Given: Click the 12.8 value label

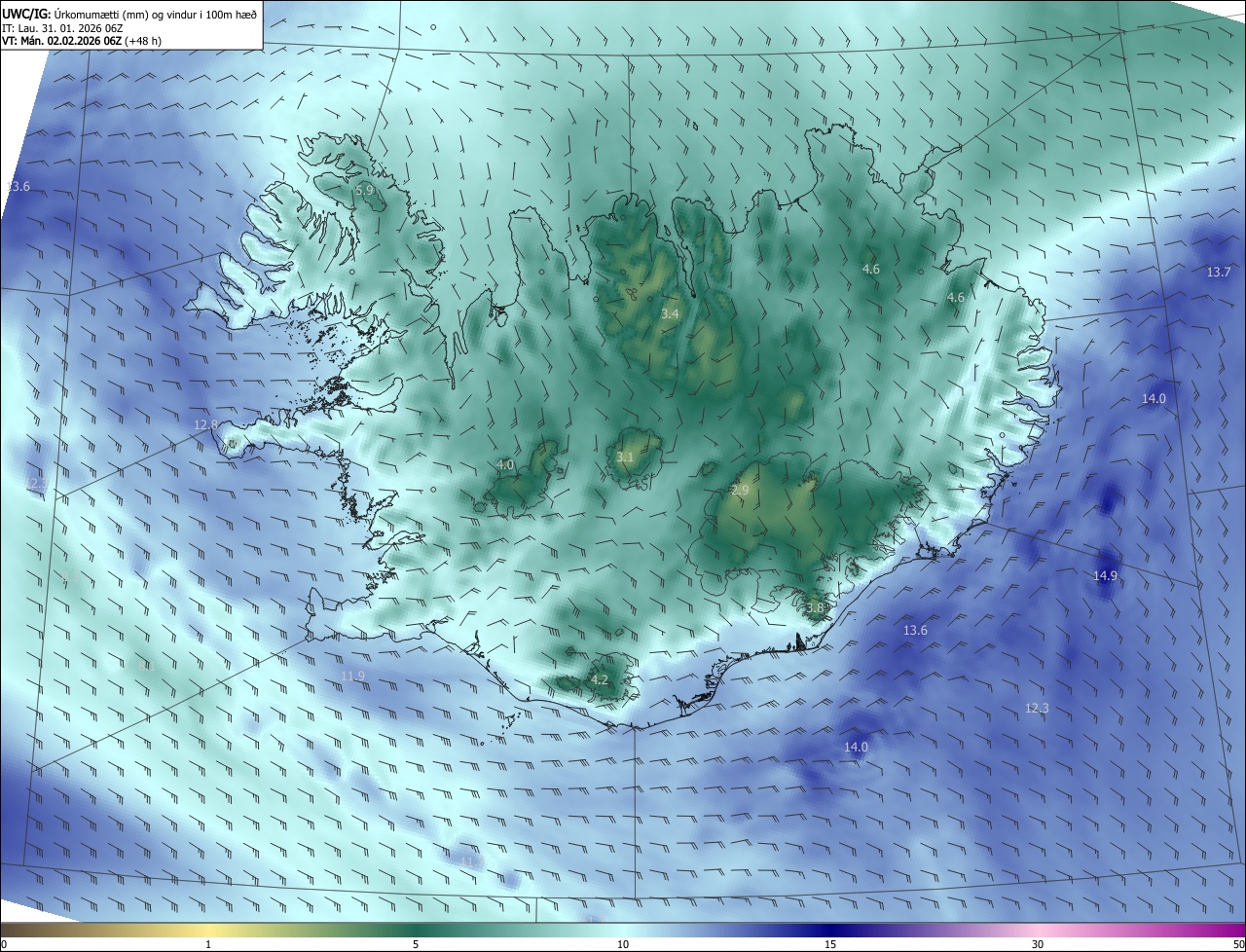Looking at the screenshot, I should pos(206,425).
